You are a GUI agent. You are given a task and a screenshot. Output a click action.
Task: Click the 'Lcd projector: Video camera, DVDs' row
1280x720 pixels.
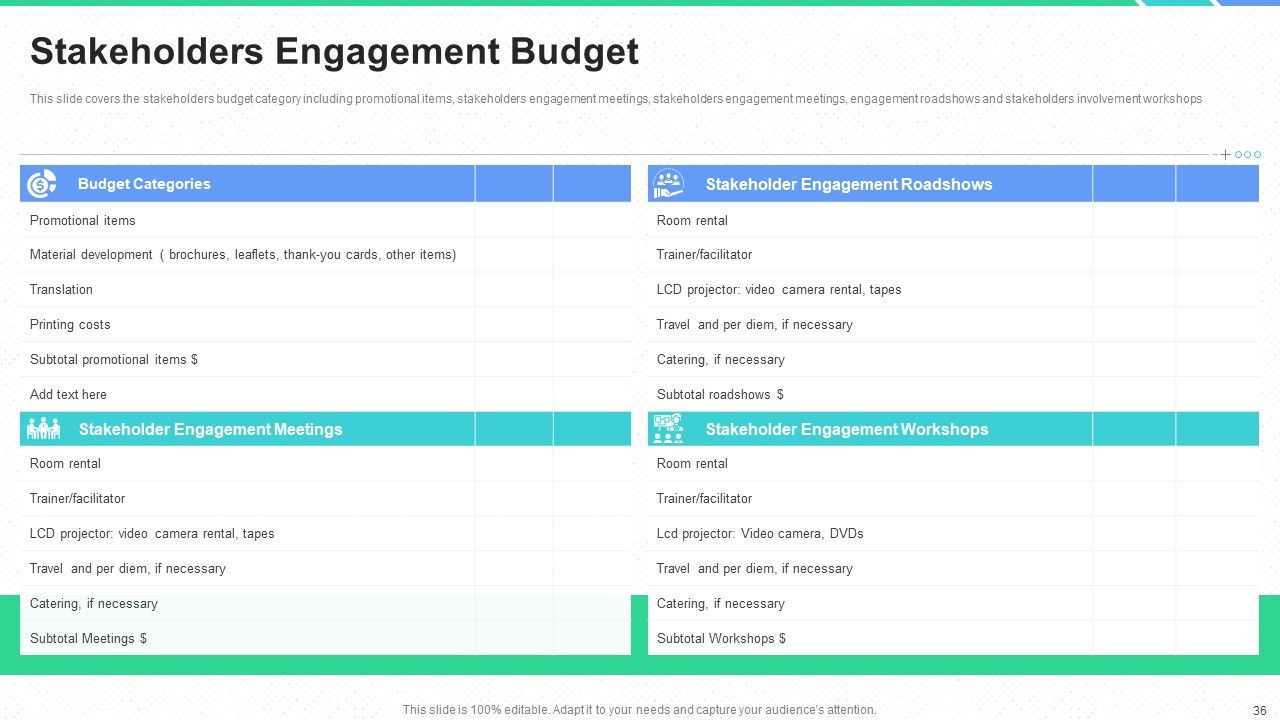tap(953, 534)
